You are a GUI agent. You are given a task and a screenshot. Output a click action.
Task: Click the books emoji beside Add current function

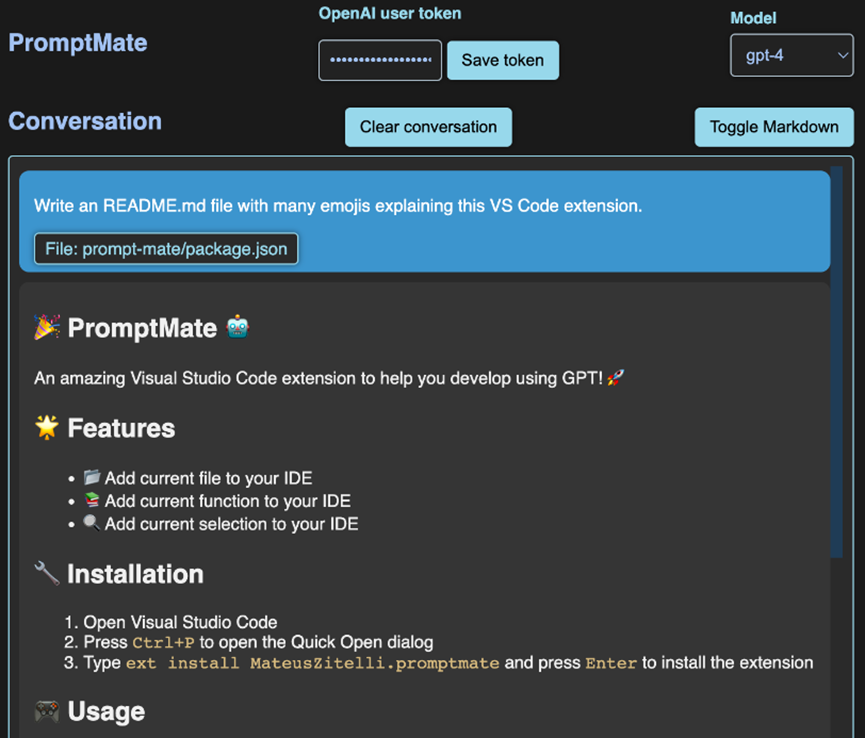pos(92,500)
